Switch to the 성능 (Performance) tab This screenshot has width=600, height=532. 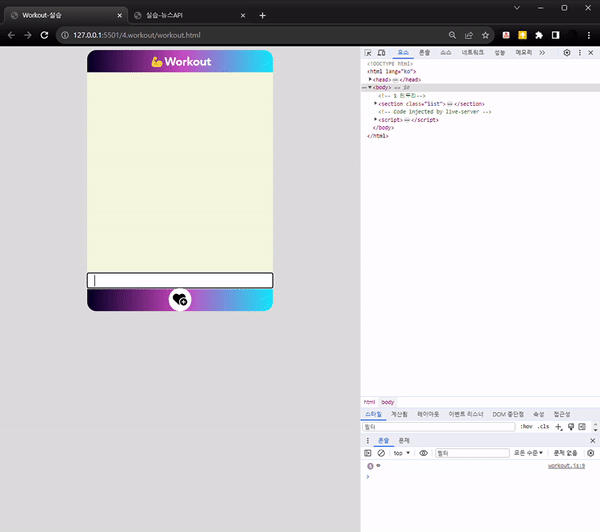(500, 52)
